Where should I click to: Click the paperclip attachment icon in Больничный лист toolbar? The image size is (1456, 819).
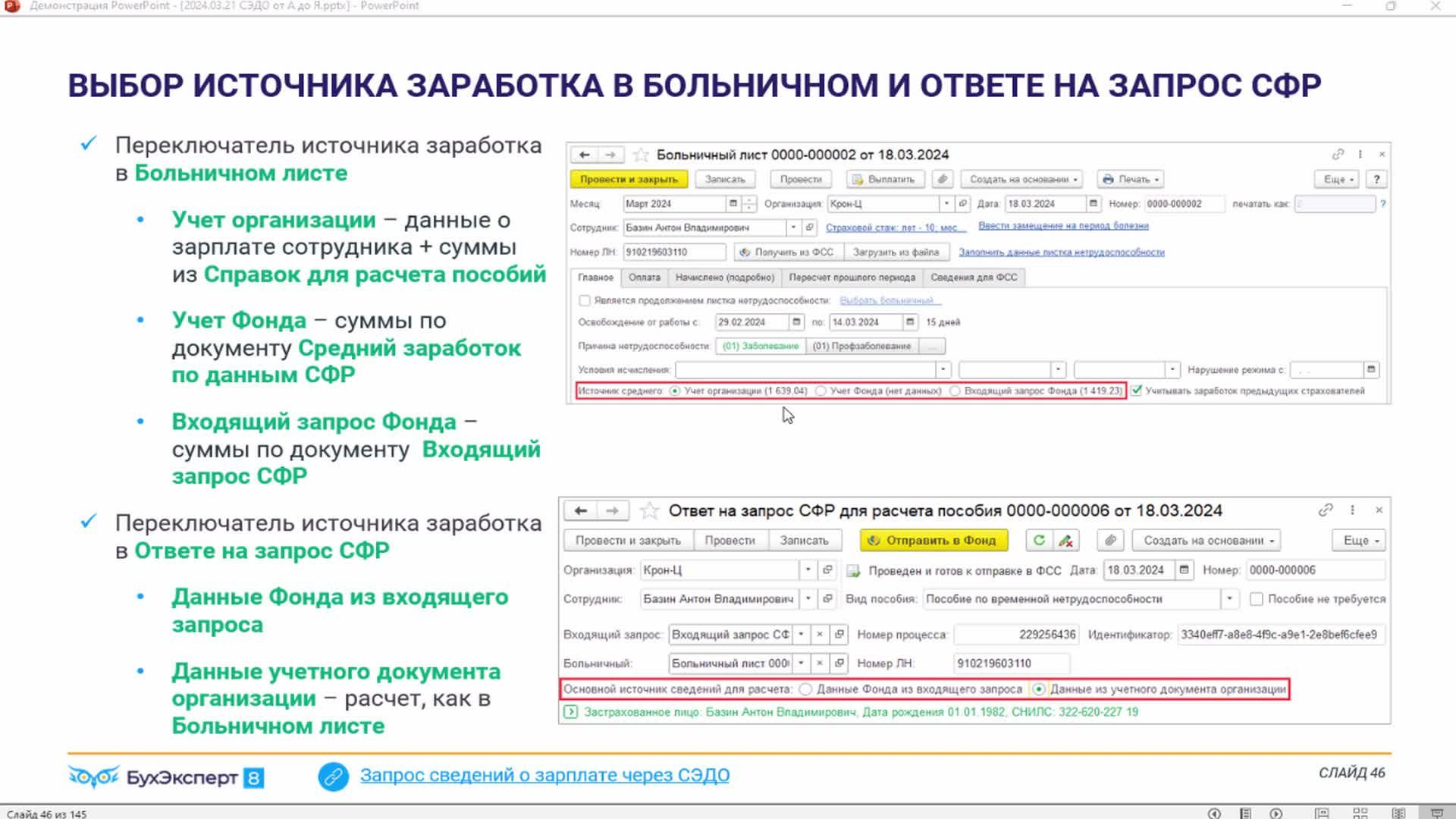pos(943,179)
